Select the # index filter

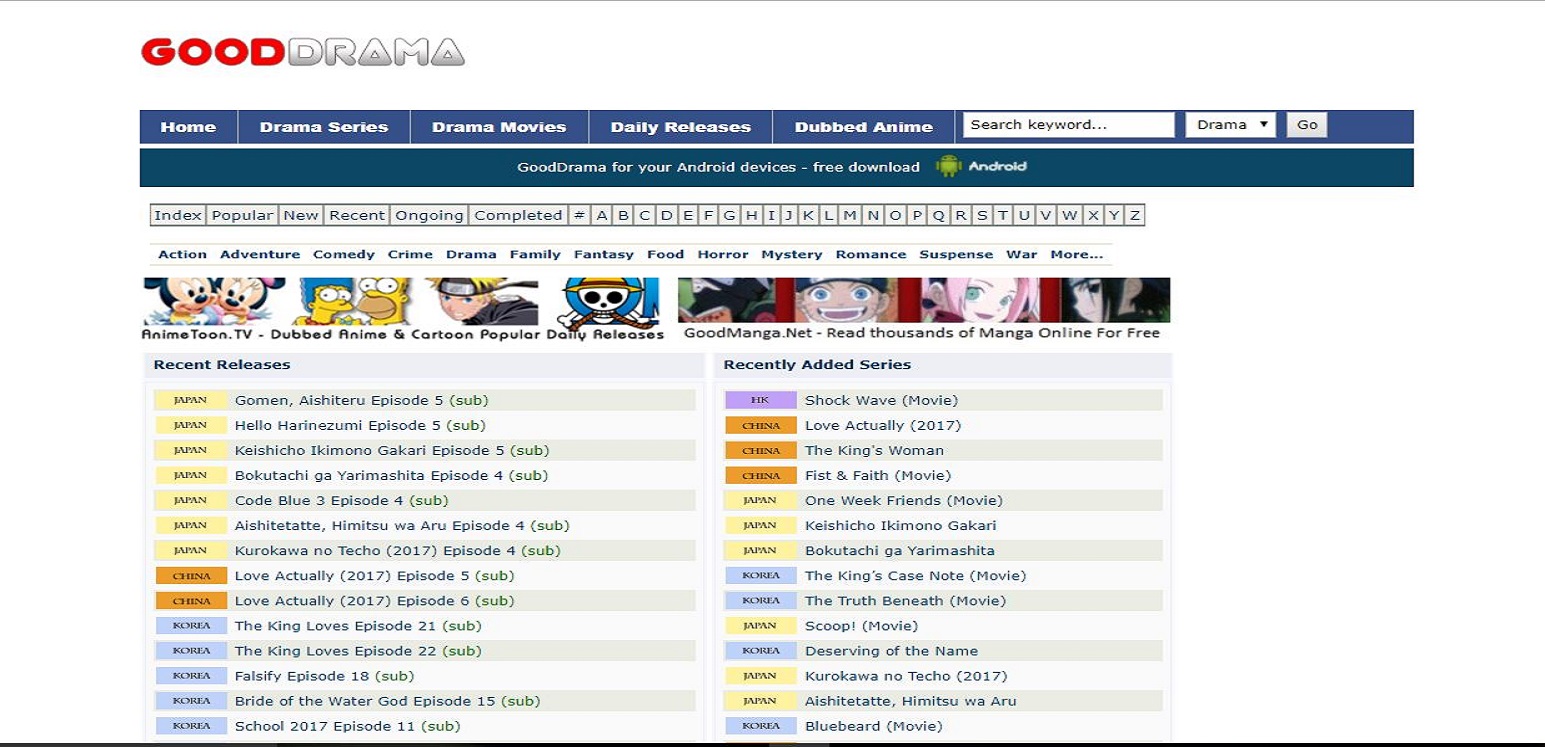pos(579,215)
